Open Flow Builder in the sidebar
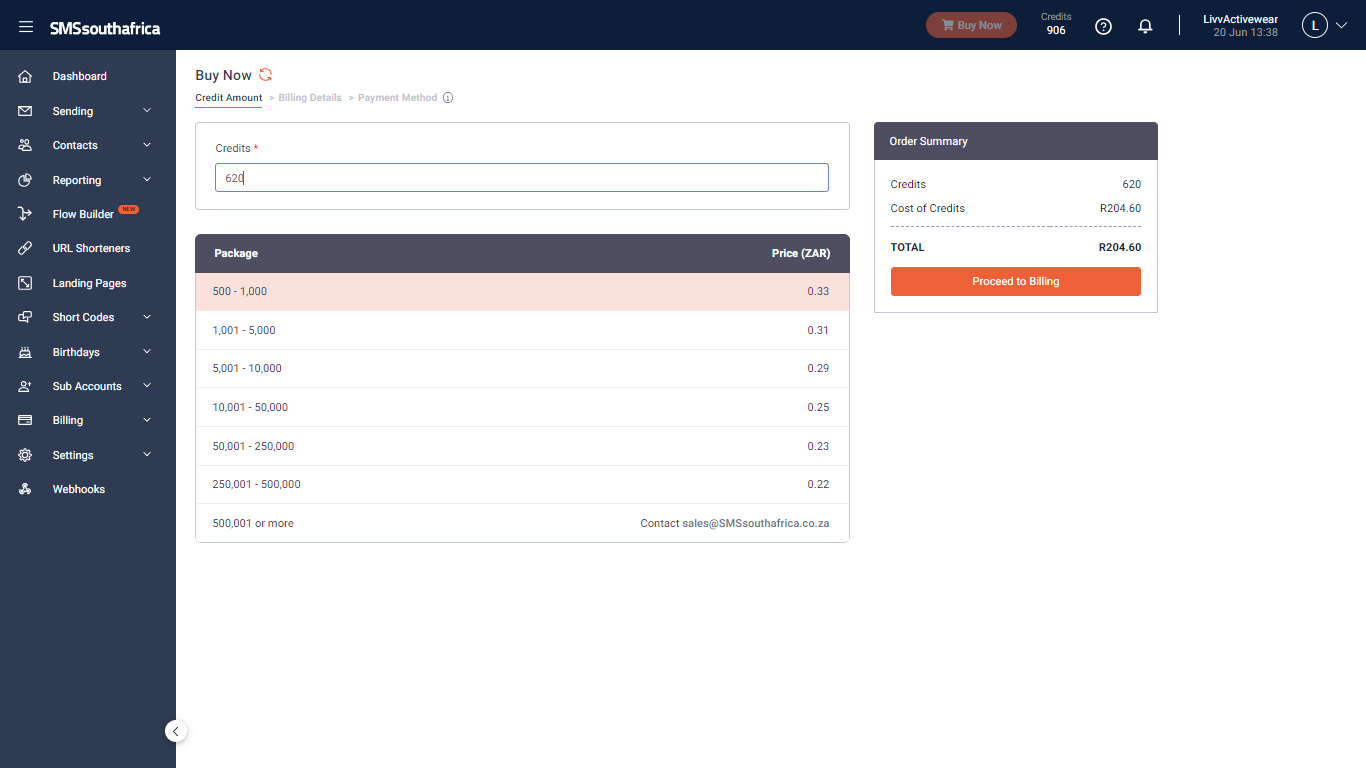 pyautogui.click(x=83, y=214)
